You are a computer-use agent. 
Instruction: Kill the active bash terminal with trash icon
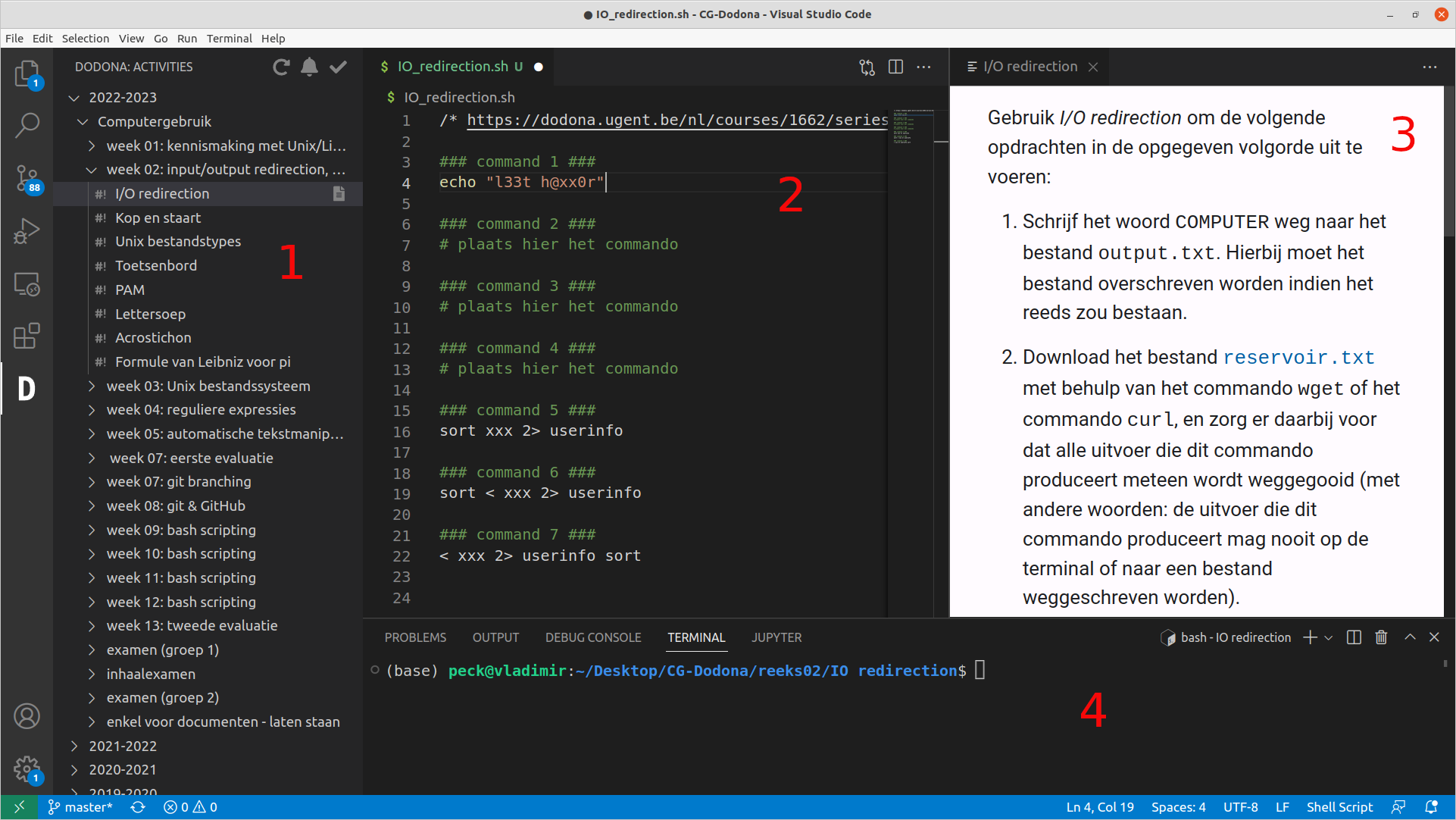(1380, 637)
